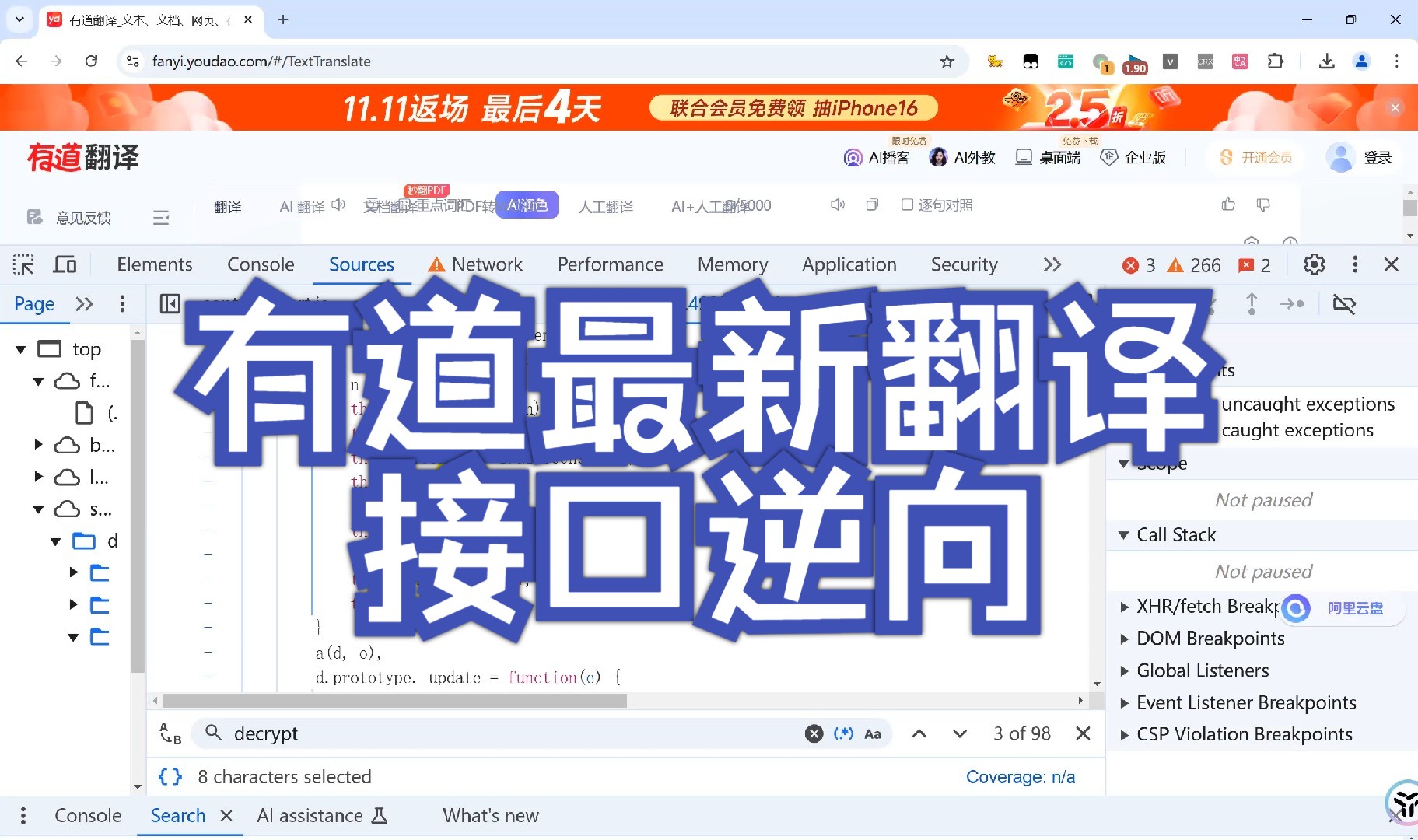
Task: Open the Chrome profile avatar
Action: [1361, 61]
